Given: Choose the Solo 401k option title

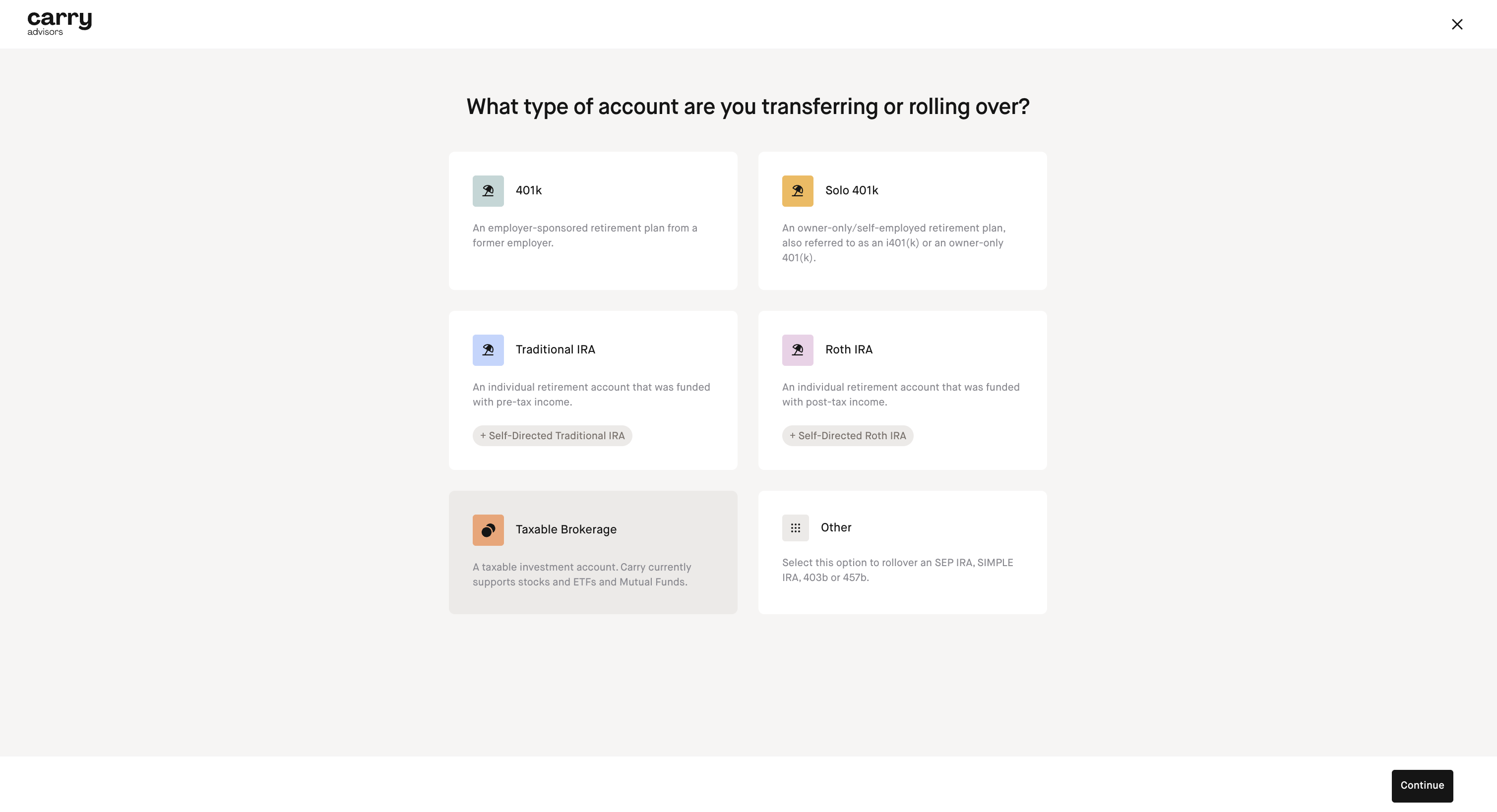Looking at the screenshot, I should tap(851, 190).
